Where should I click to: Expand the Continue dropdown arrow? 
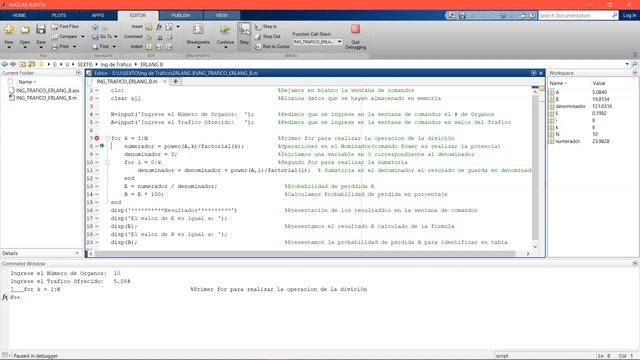tap(225, 47)
